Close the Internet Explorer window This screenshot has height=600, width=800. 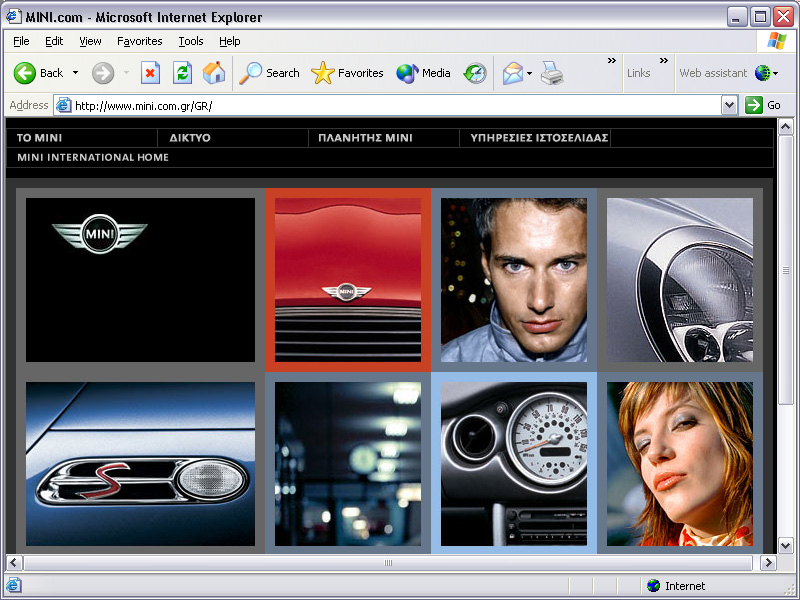783,17
